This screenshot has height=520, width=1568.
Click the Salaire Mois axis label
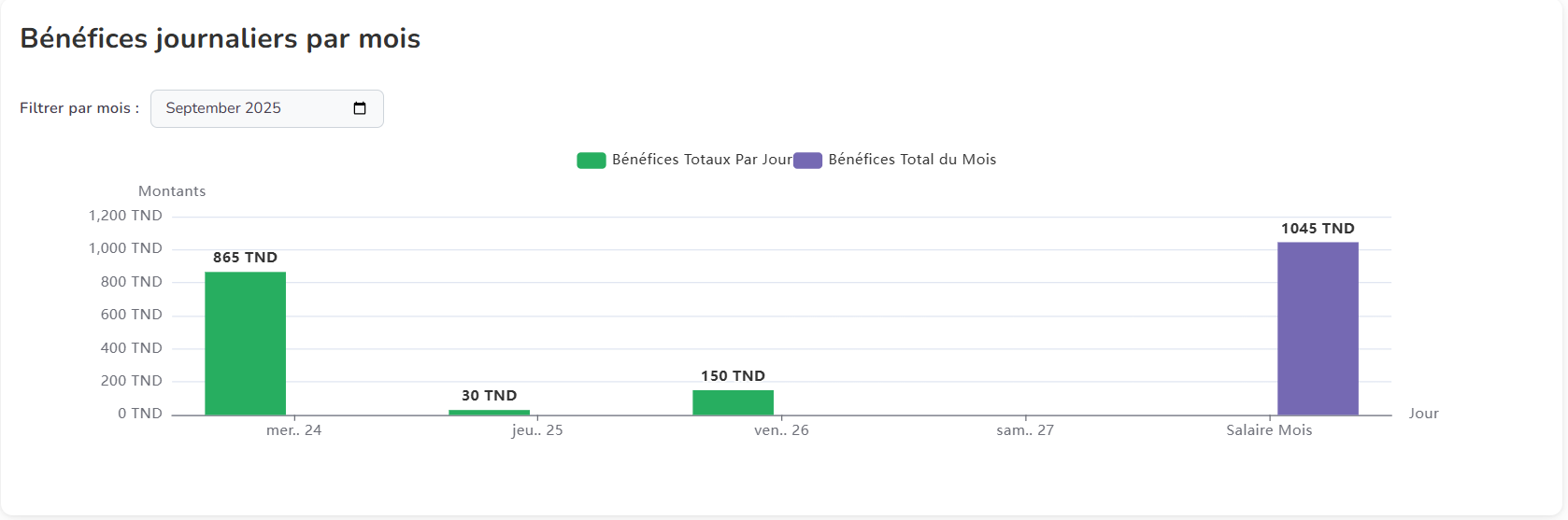pos(1269,430)
